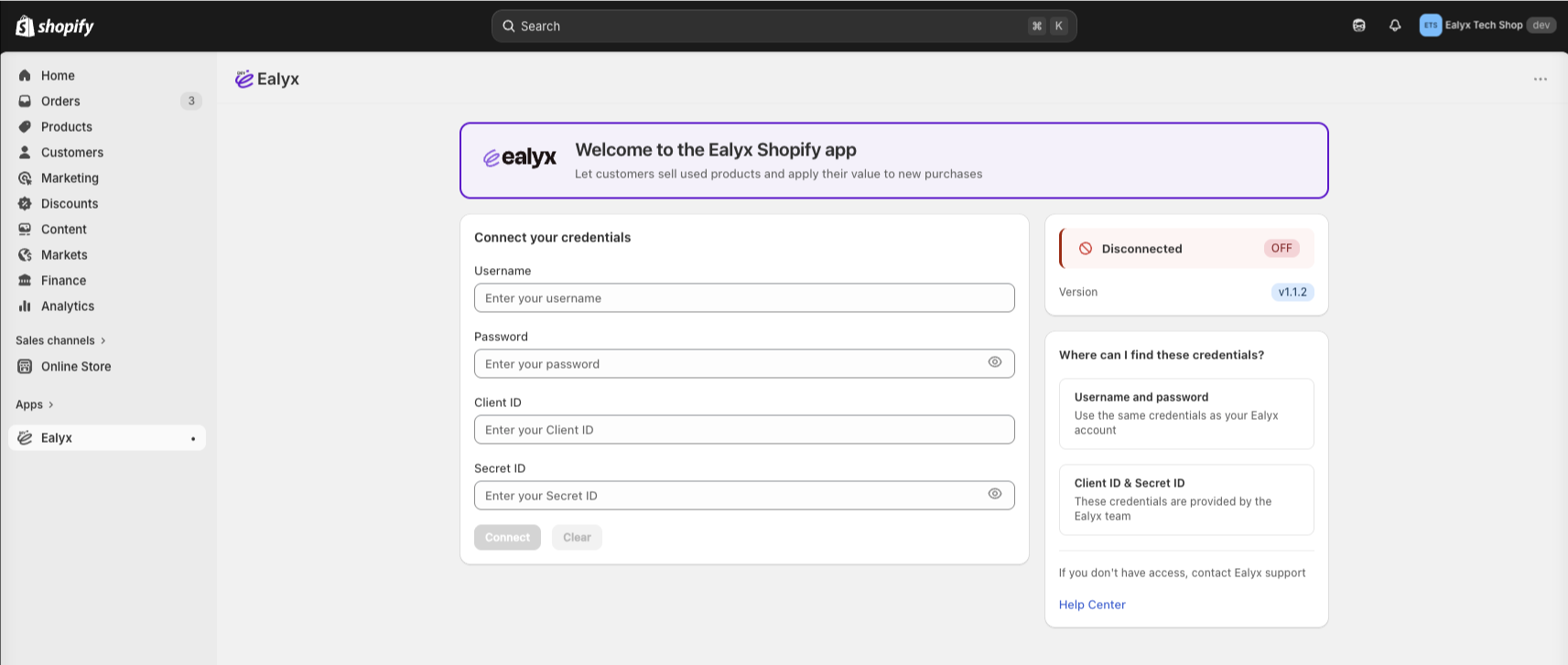Screen dimensions: 1568x665
Task: Open Discounts via its badge icon
Action: 25,204
